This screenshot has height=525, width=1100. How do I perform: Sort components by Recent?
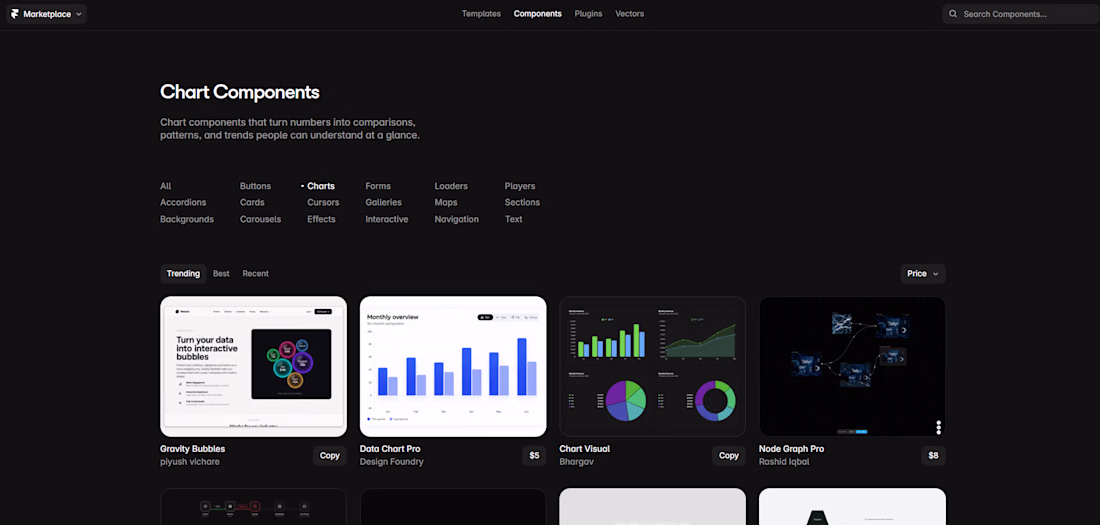click(255, 274)
